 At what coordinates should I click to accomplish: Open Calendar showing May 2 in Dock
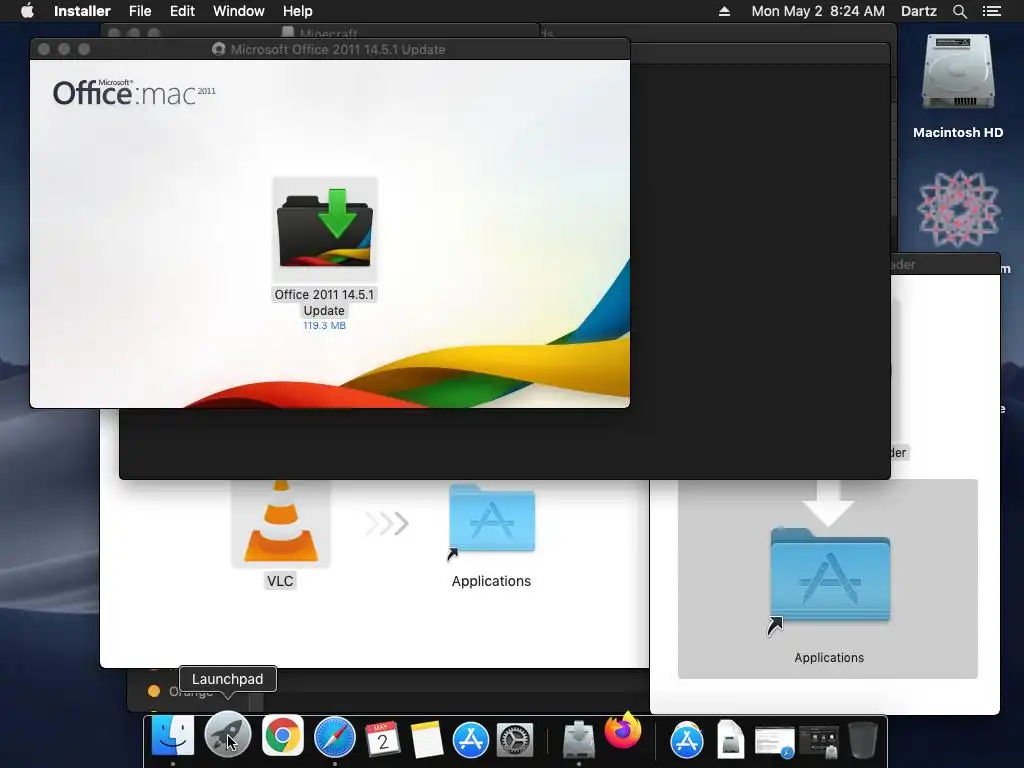coord(382,739)
